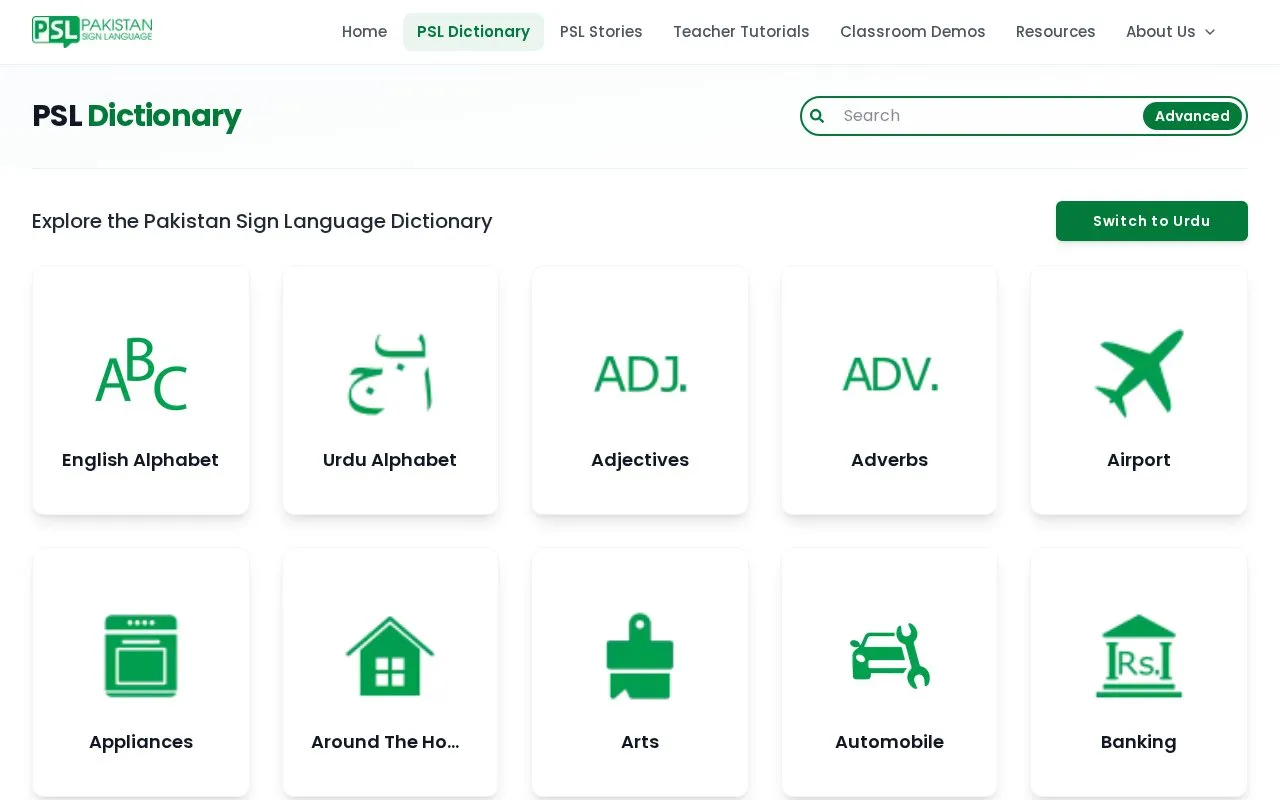
Task: Click the Urdu Alphabet label
Action: point(390,460)
